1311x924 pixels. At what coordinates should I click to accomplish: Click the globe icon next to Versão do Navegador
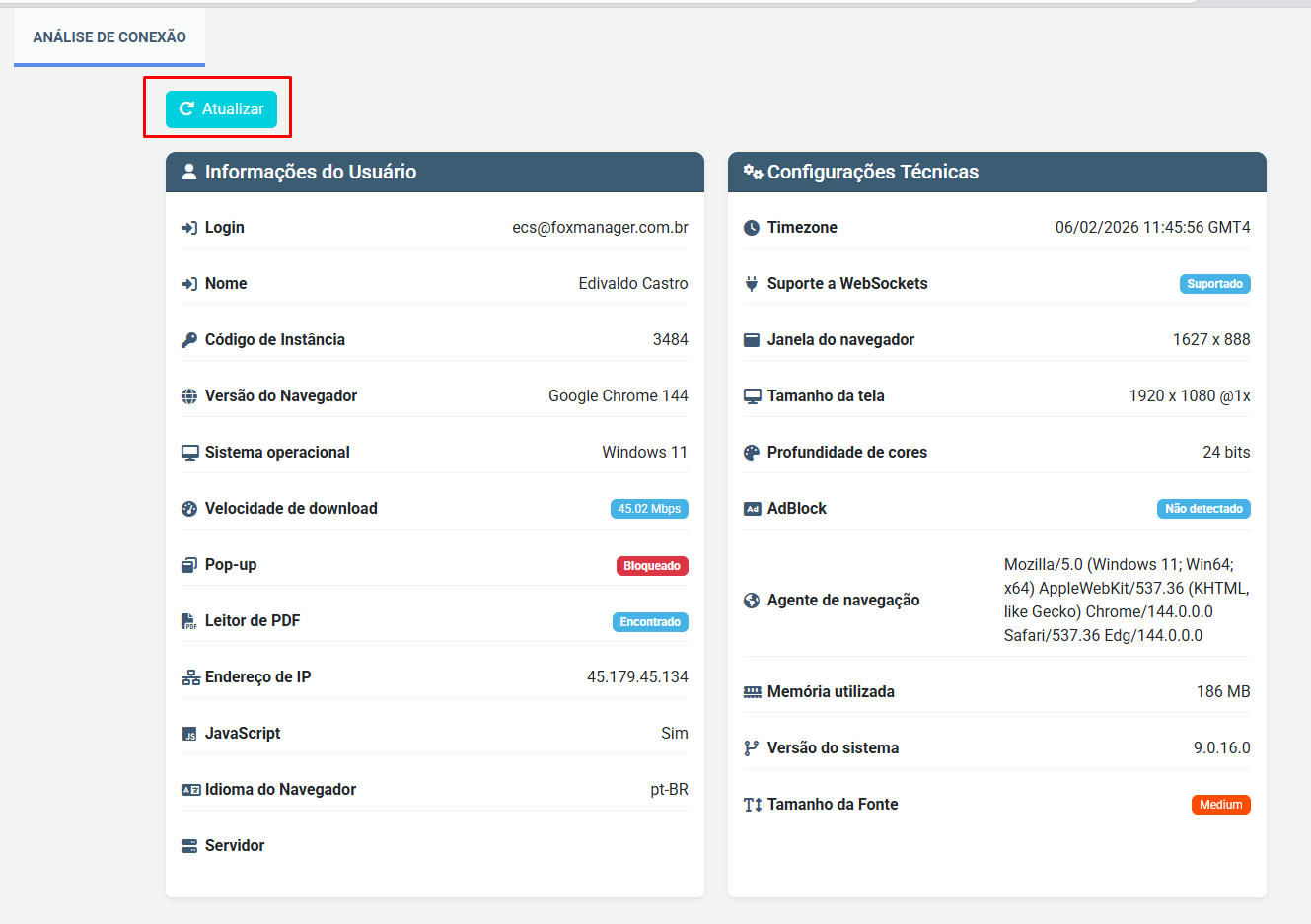[189, 396]
